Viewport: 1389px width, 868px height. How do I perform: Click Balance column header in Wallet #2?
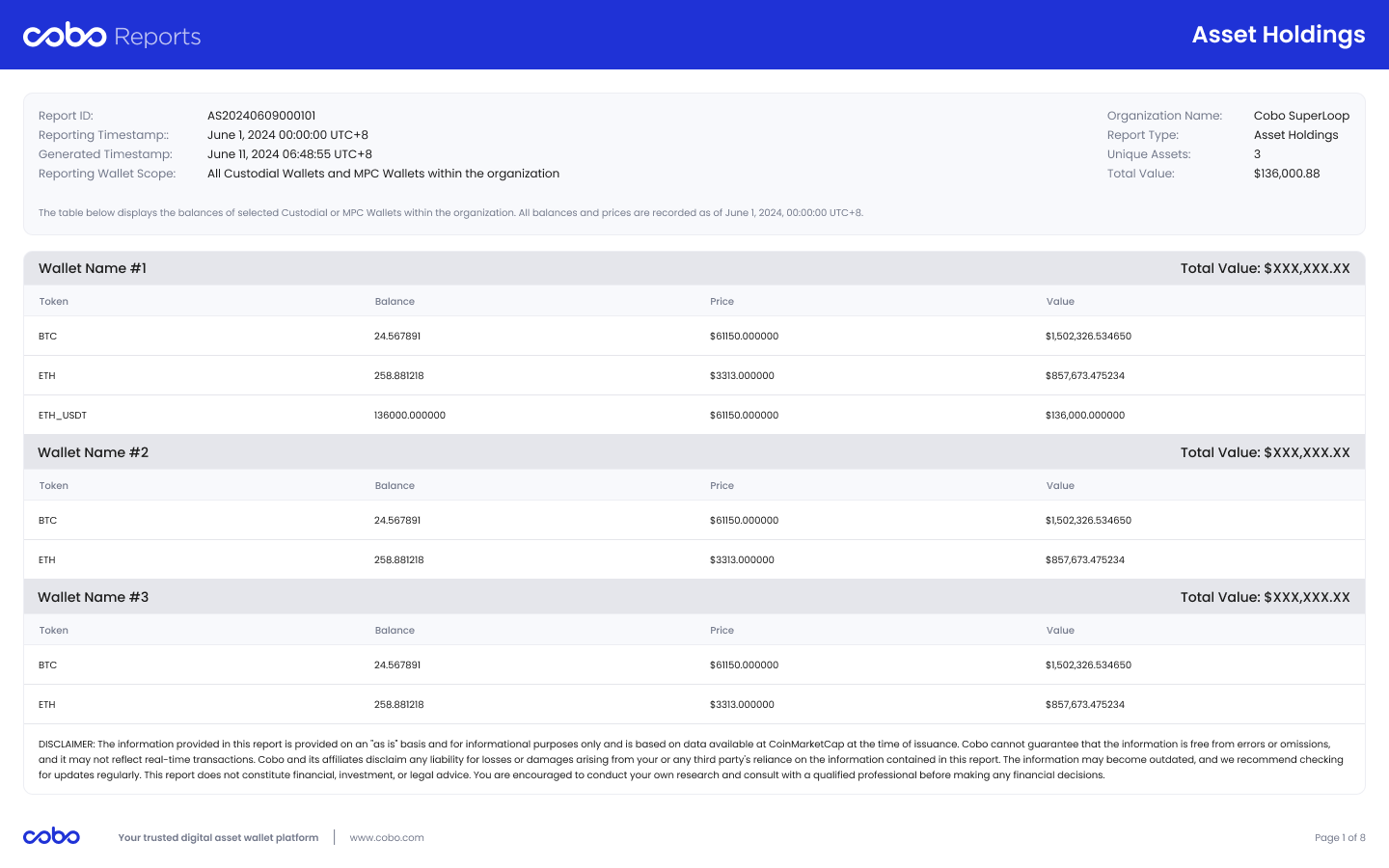395,485
